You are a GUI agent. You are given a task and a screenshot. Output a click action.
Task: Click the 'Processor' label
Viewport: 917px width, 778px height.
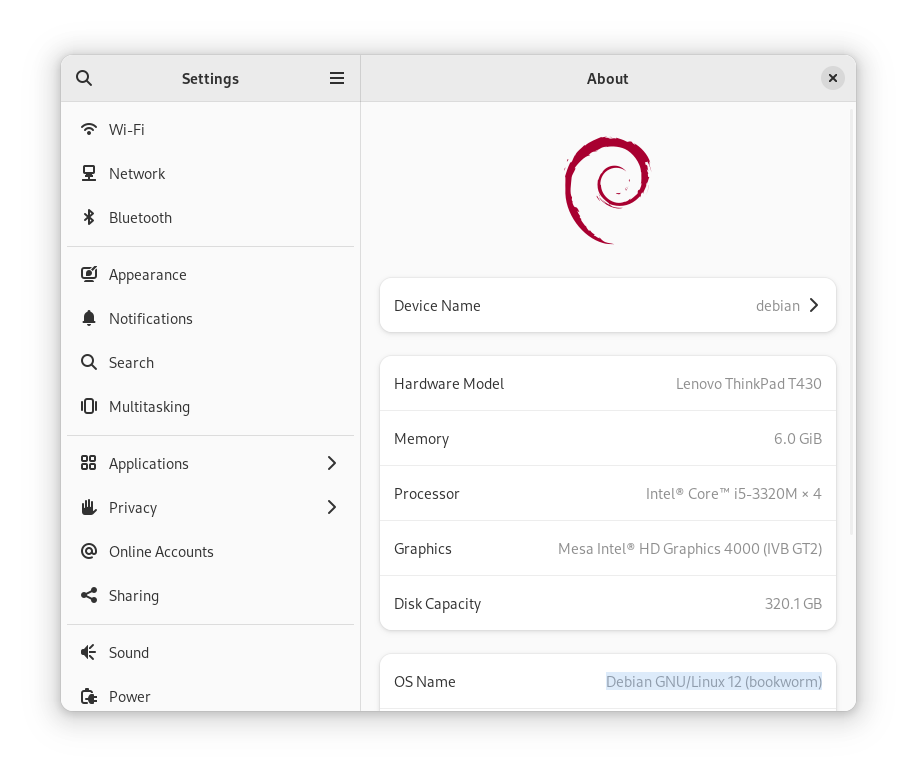tap(426, 494)
